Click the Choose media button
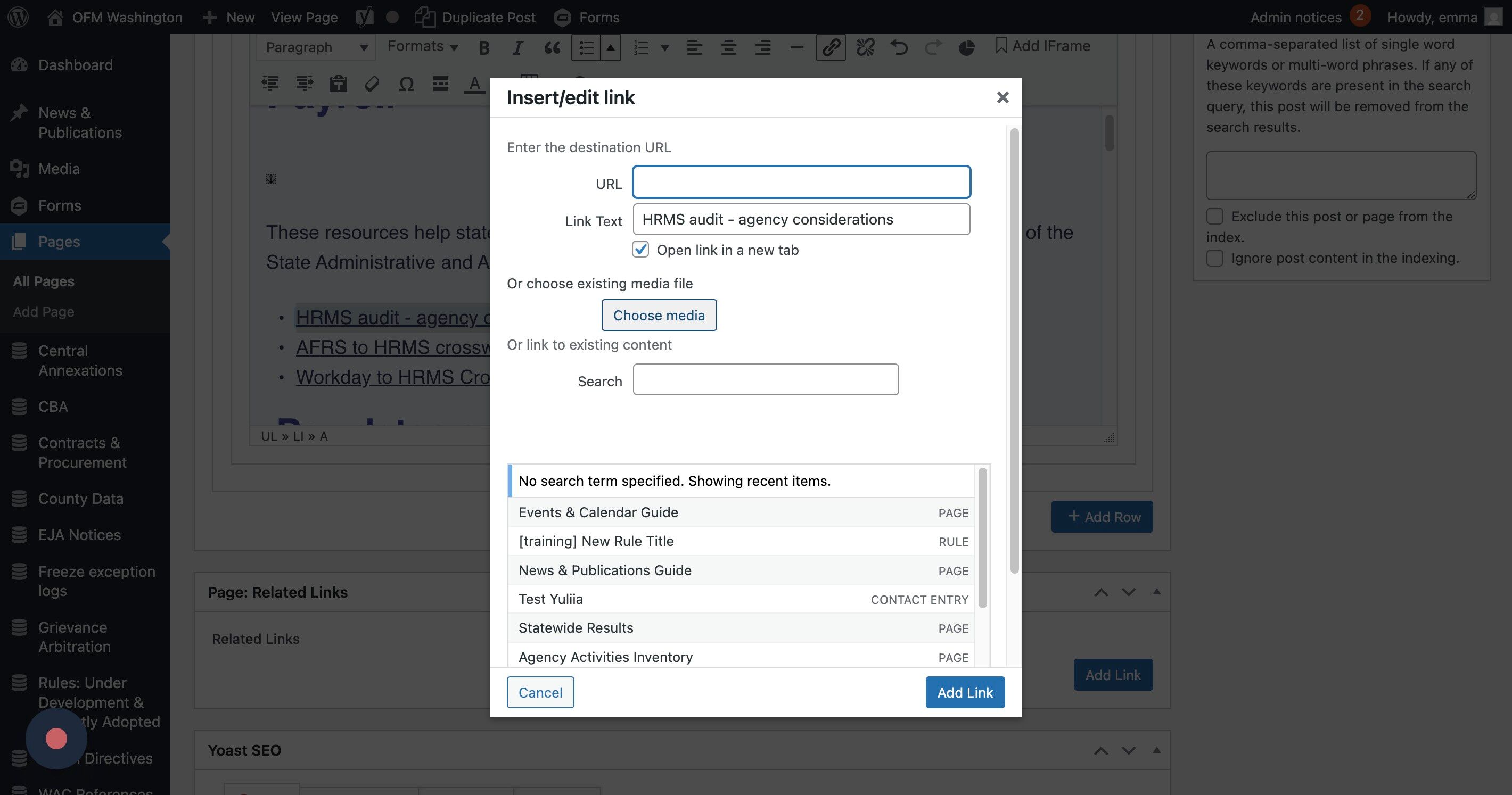 [659, 315]
